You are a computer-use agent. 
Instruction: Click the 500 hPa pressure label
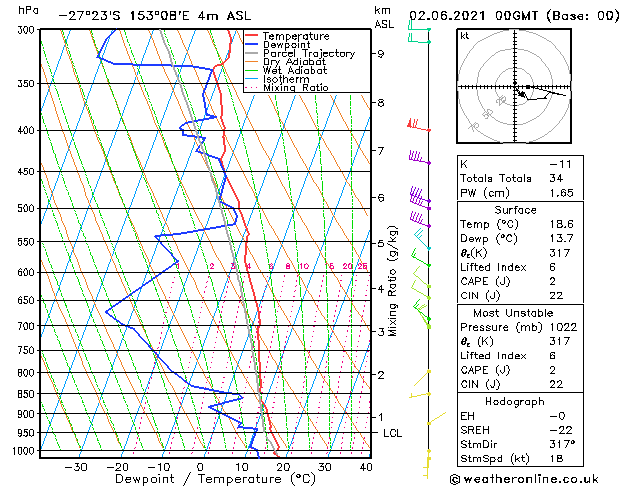point(28,209)
